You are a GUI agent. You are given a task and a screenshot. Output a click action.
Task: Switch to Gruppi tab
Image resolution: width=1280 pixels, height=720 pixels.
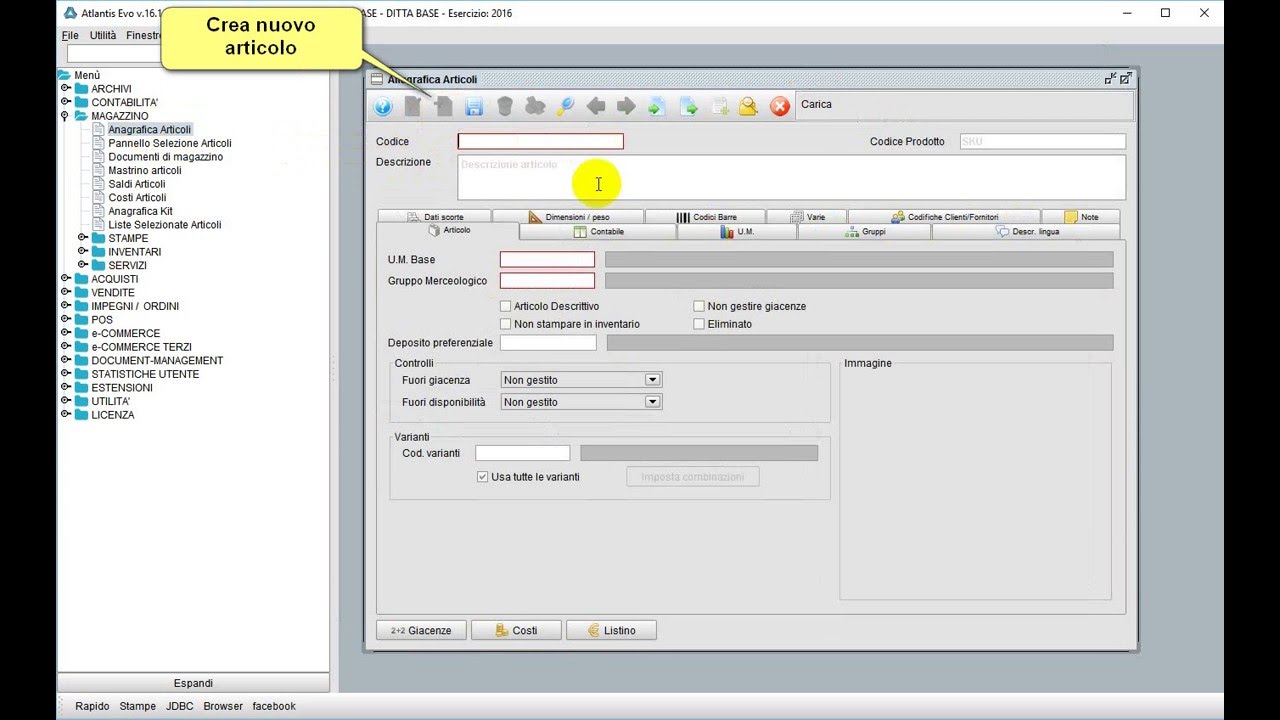(864, 232)
